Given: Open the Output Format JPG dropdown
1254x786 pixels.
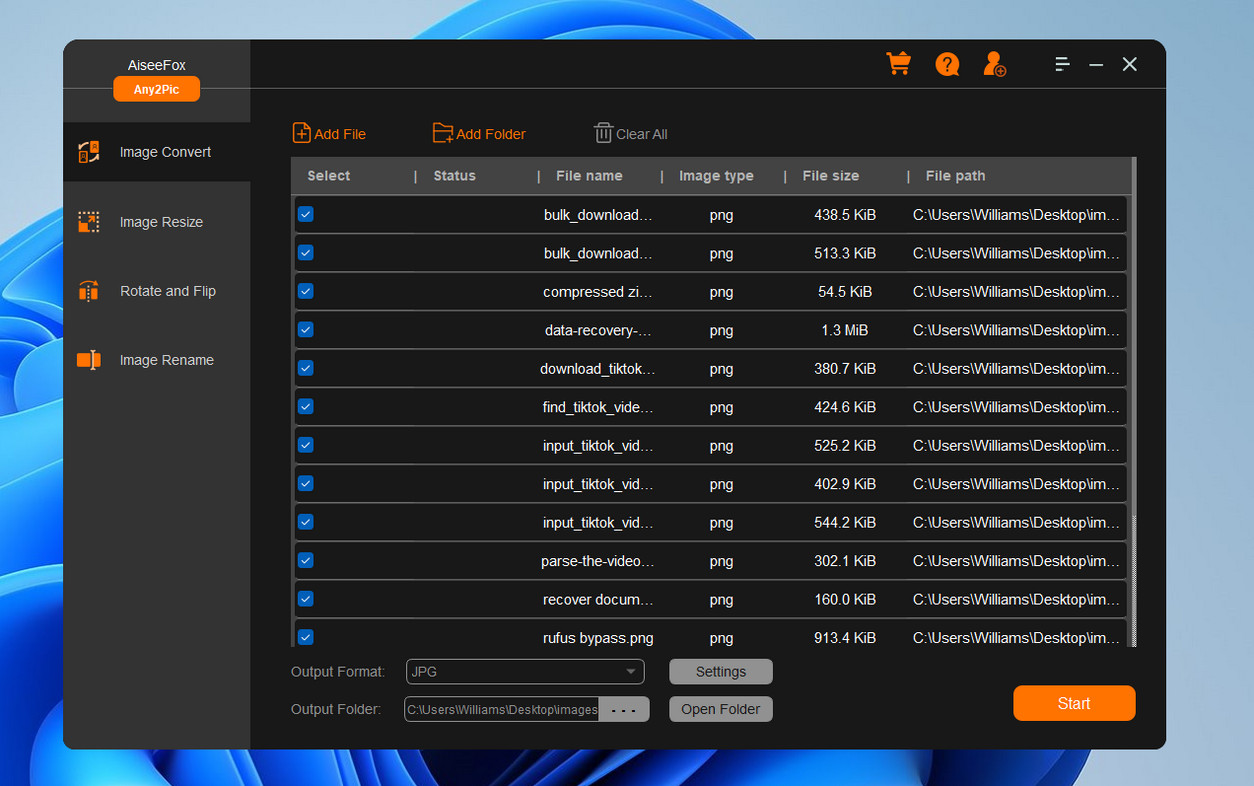Looking at the screenshot, I should tap(525, 672).
